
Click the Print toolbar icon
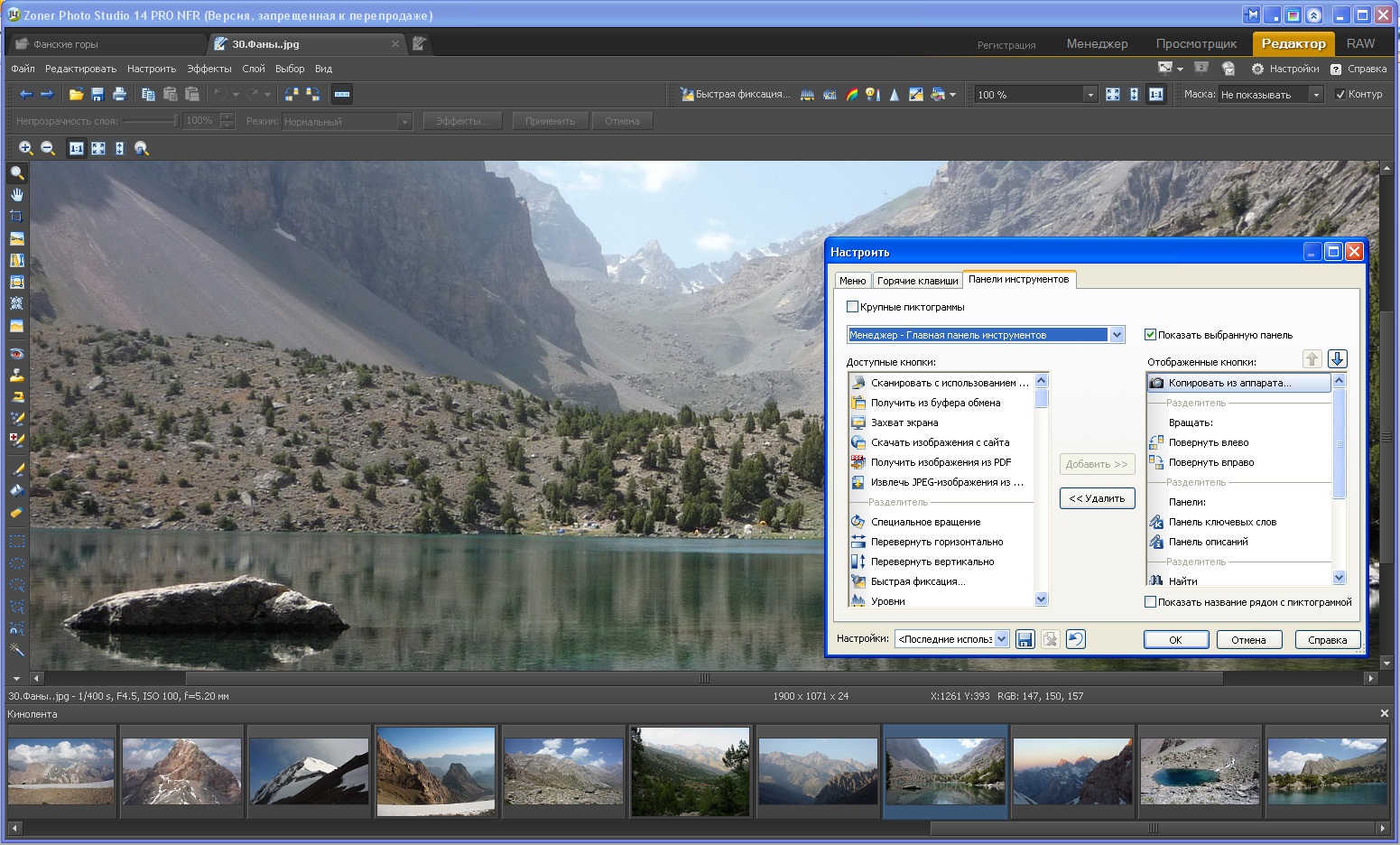(119, 94)
